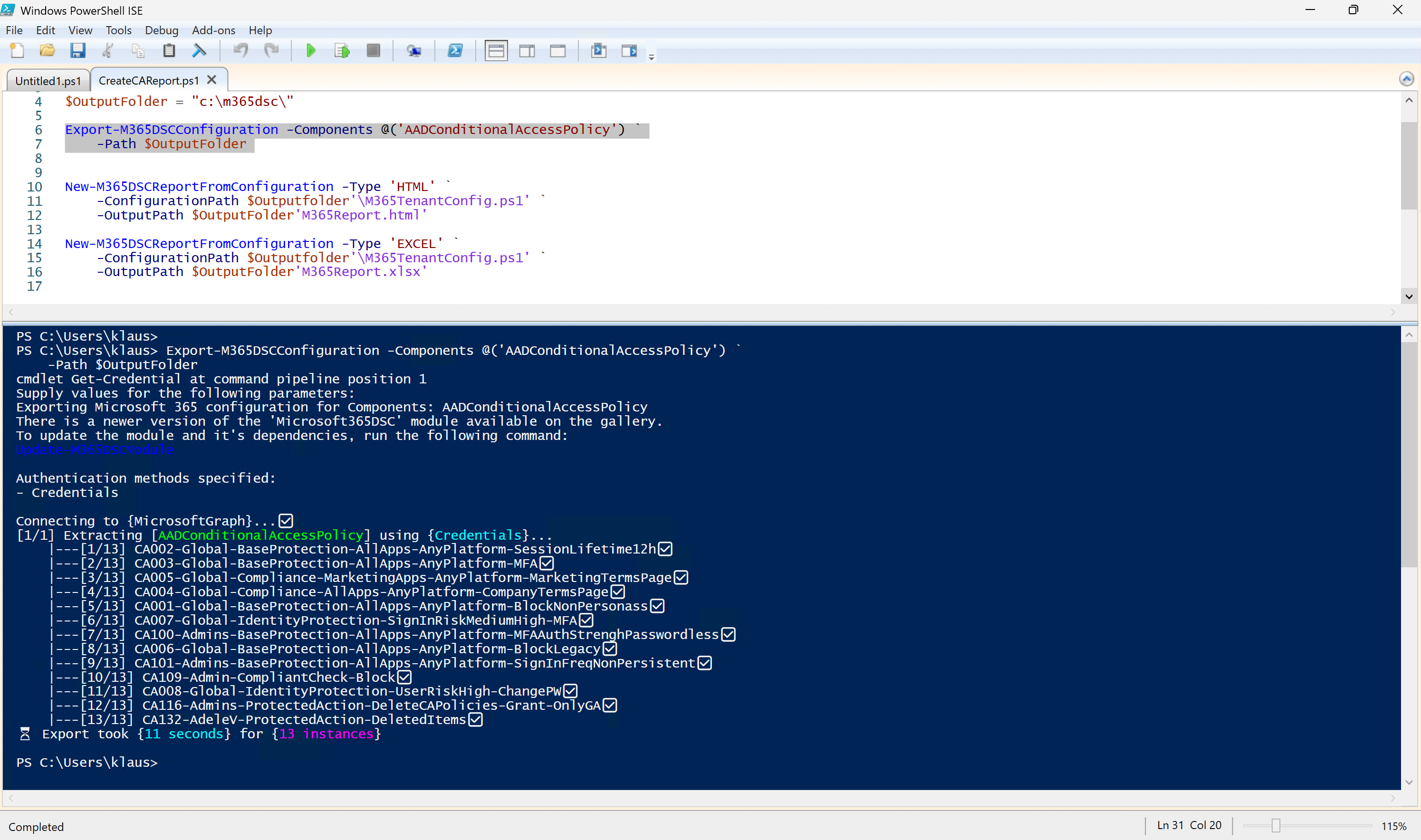Click the Paste clipboard icon

pyautogui.click(x=169, y=51)
